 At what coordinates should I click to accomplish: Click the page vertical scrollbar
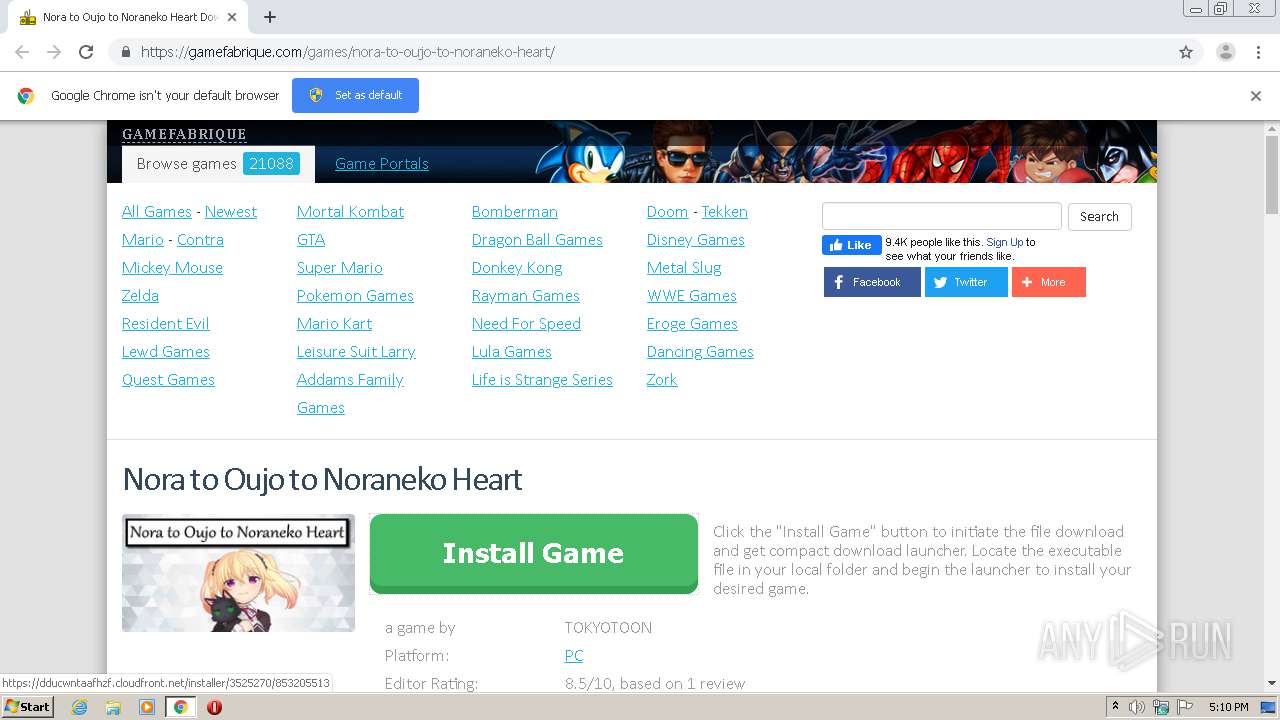pos(1272,176)
